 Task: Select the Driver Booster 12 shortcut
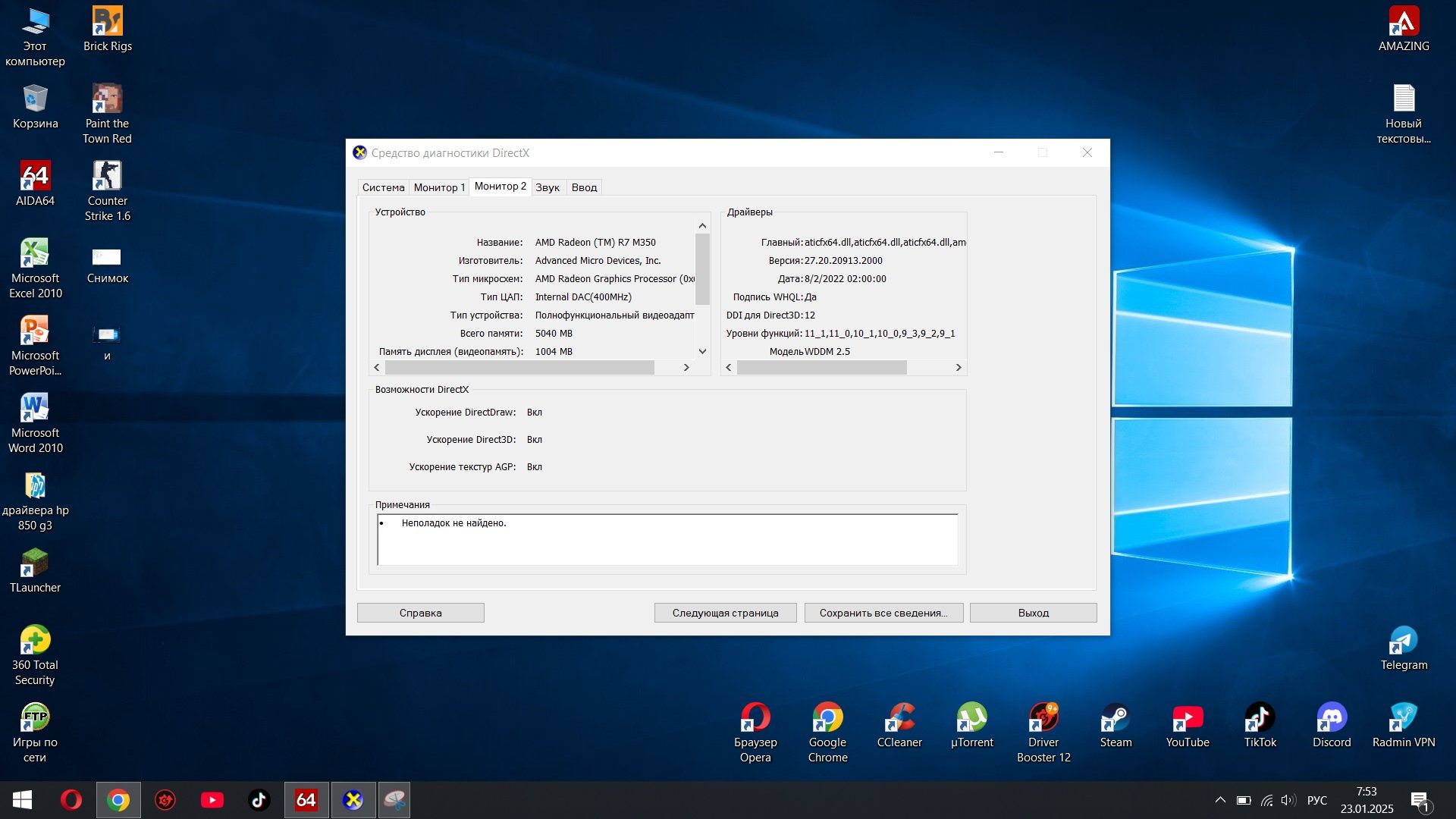click(1043, 733)
